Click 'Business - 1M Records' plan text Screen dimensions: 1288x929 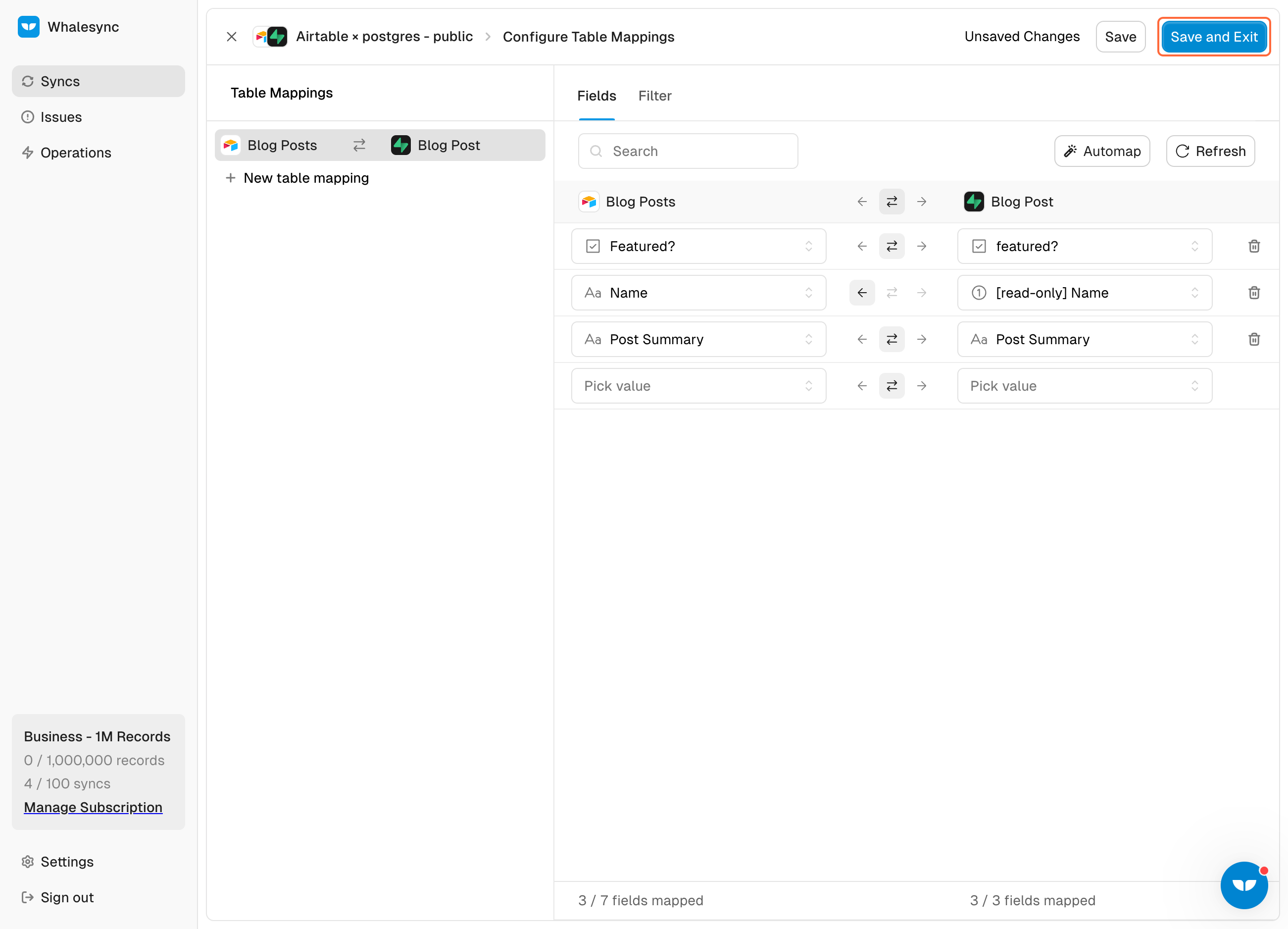coord(97,736)
